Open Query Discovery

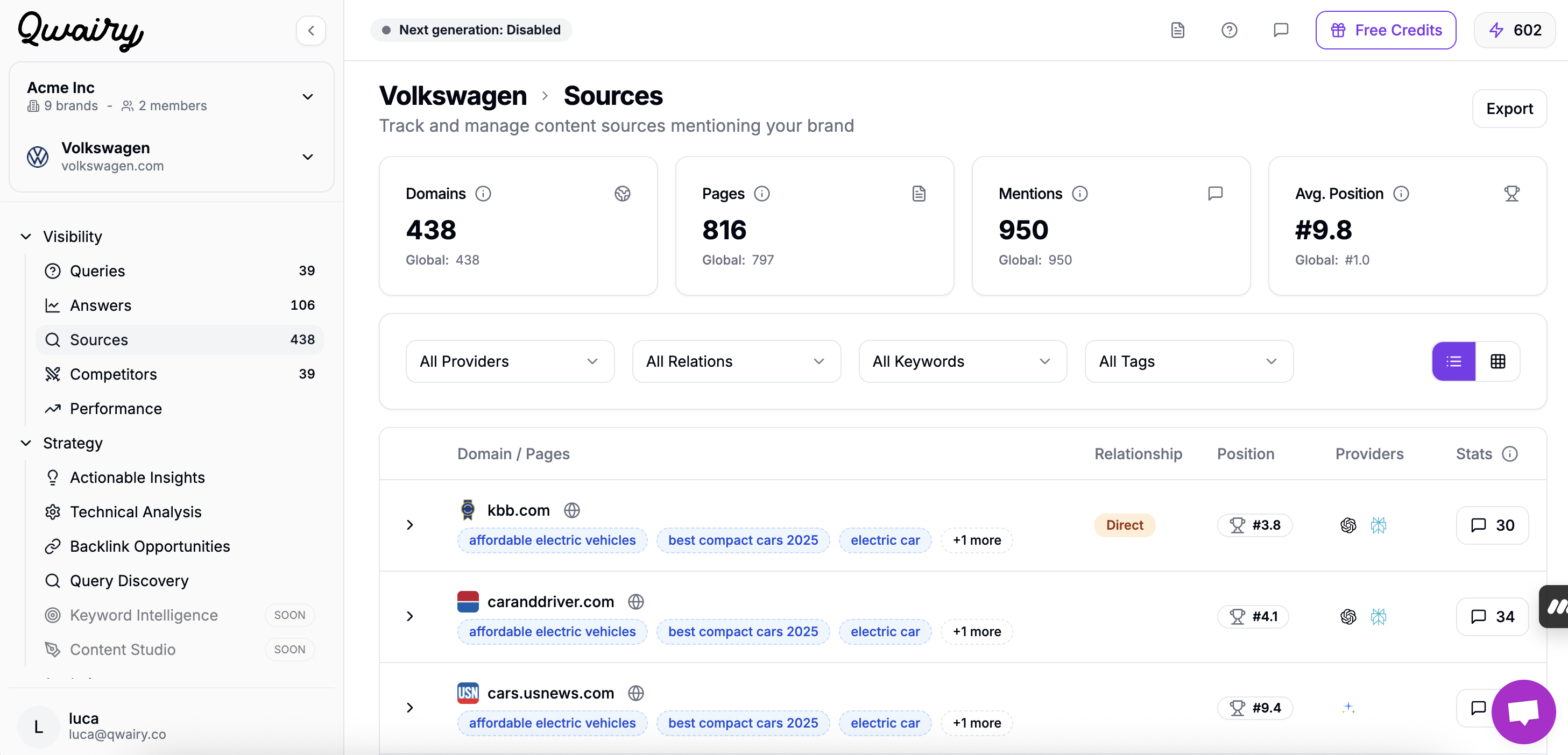pyautogui.click(x=180, y=581)
